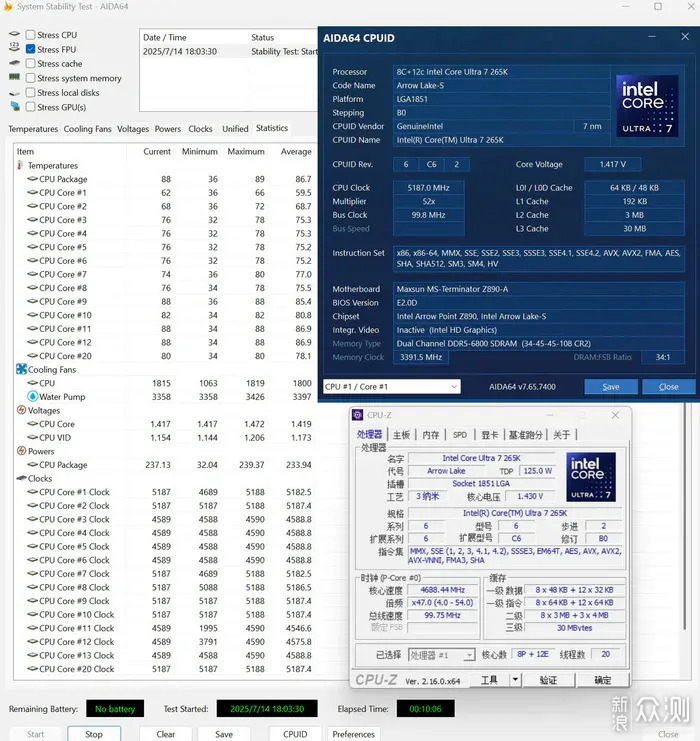The image size is (700, 741).
Task: Click the CPU Package power value 237.13
Action: (x=158, y=465)
